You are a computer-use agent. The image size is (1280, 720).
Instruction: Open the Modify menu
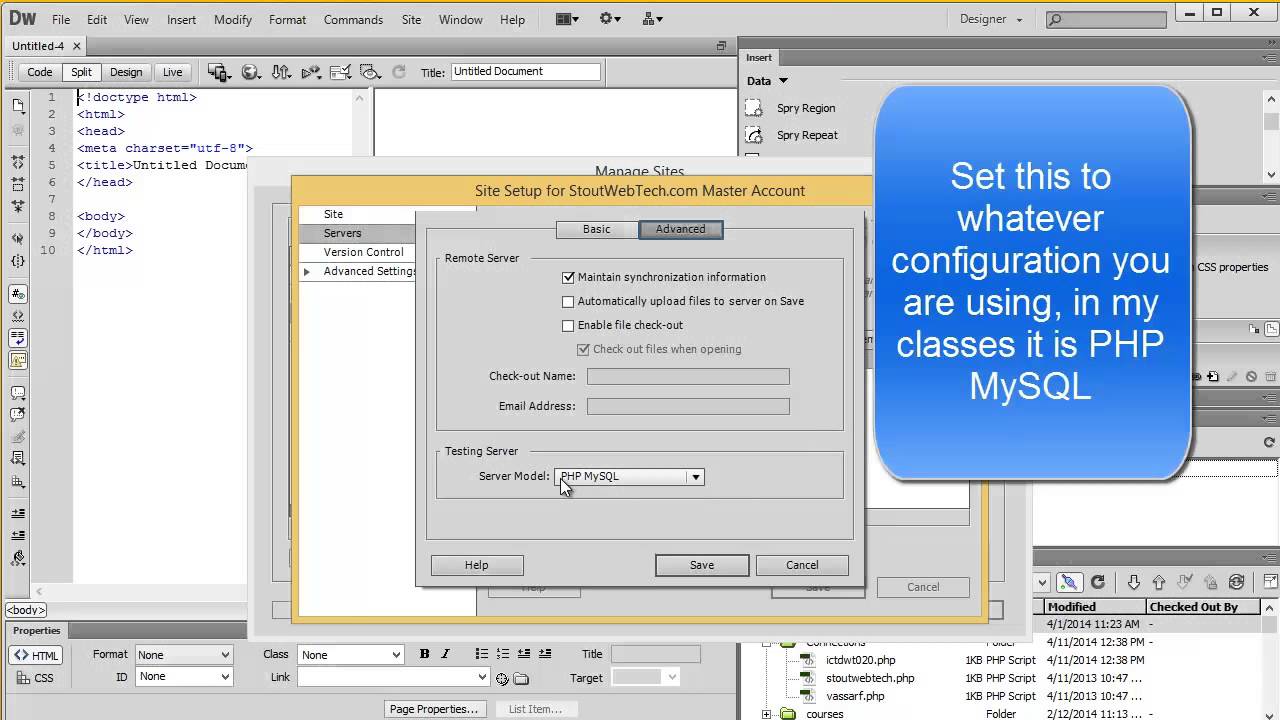pyautogui.click(x=233, y=19)
